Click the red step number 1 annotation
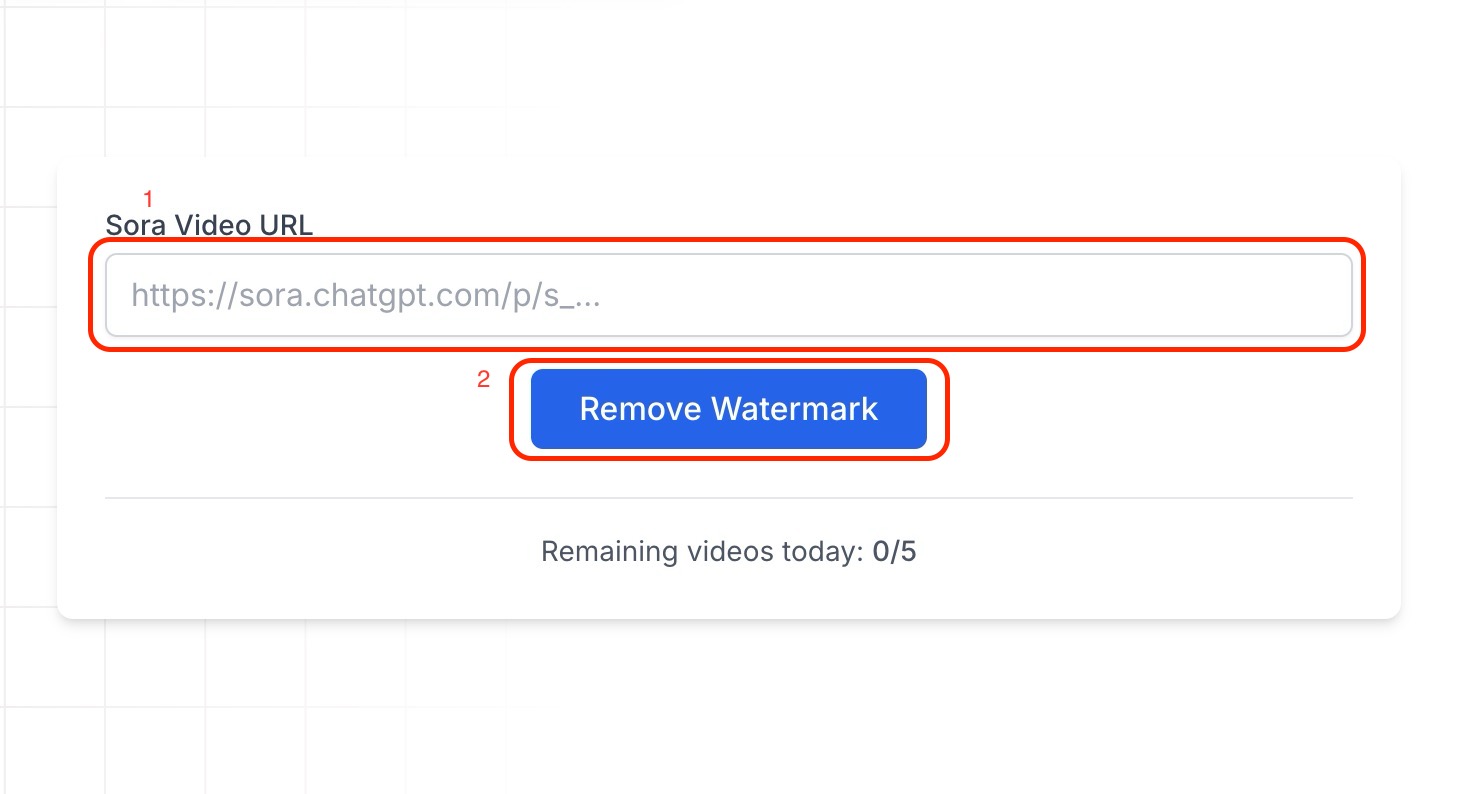 pyautogui.click(x=148, y=199)
